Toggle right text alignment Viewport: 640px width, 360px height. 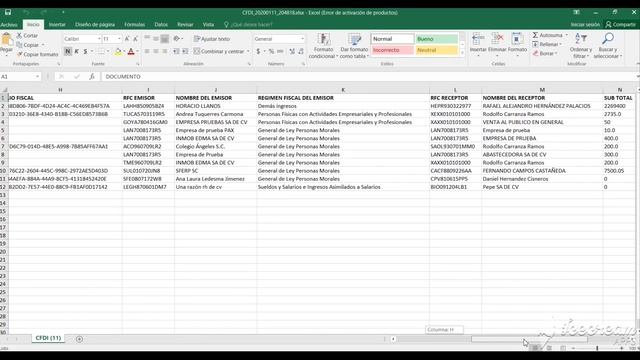(x=165, y=51)
